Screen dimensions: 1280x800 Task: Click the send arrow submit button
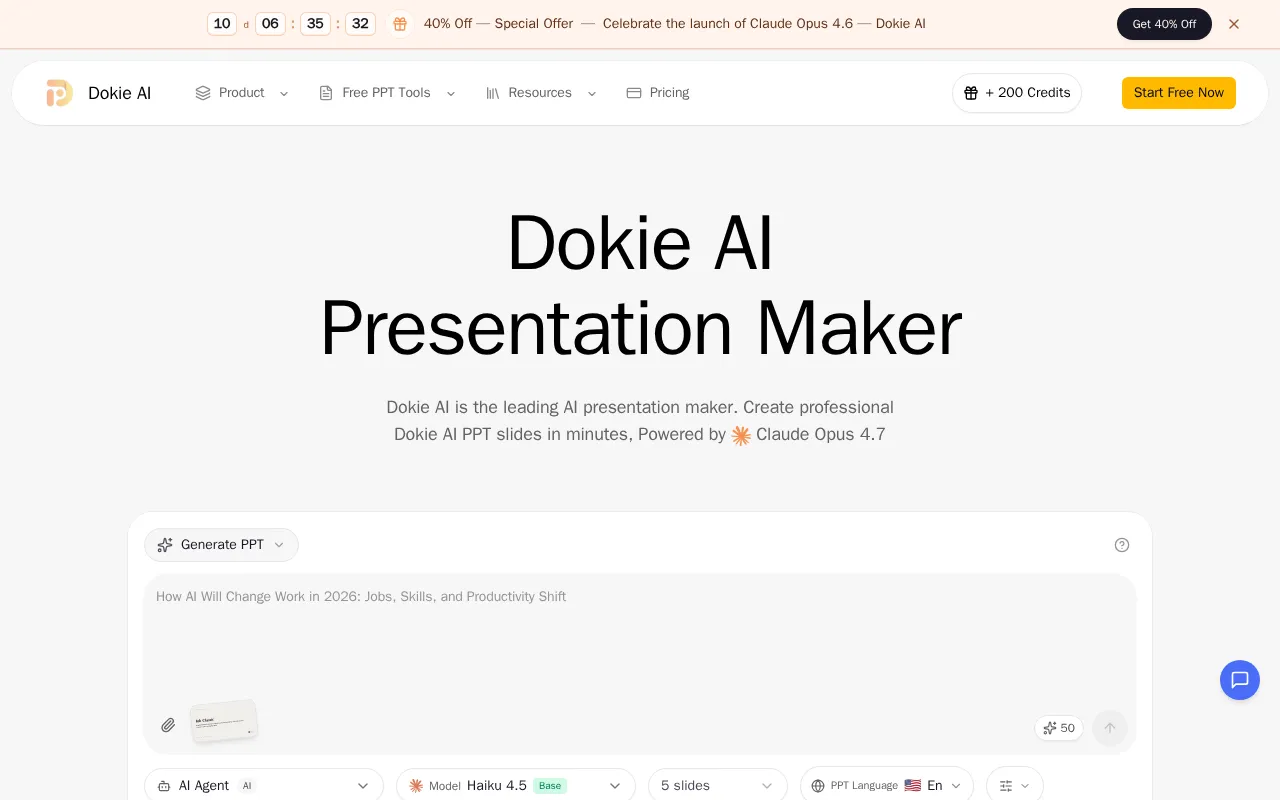(x=1110, y=728)
